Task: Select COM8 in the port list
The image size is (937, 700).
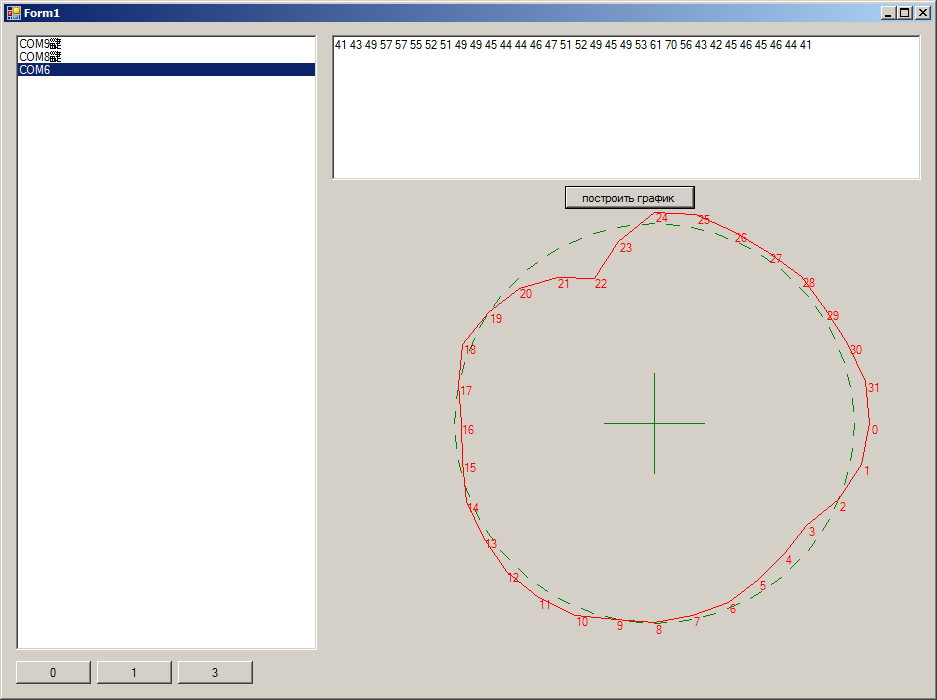Action: (x=166, y=57)
